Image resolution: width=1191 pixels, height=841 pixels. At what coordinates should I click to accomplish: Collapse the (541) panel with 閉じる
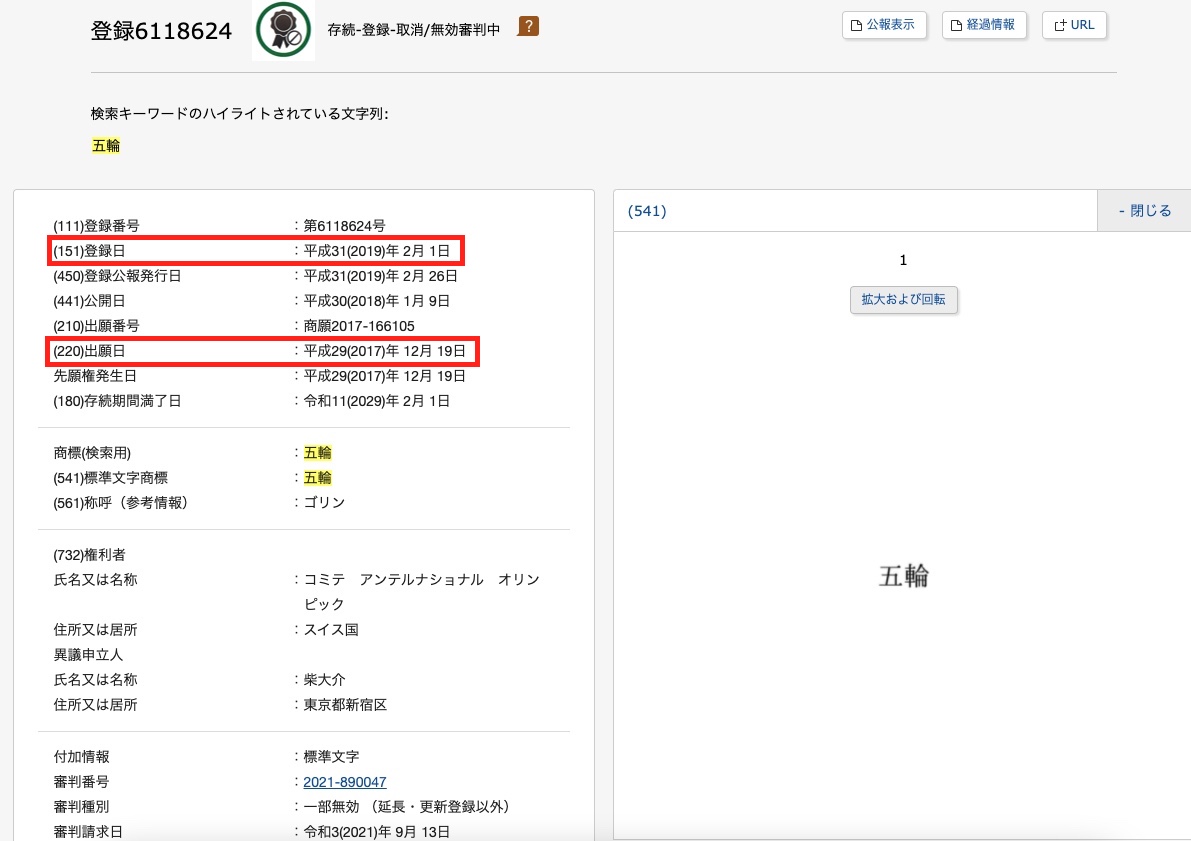click(1145, 210)
